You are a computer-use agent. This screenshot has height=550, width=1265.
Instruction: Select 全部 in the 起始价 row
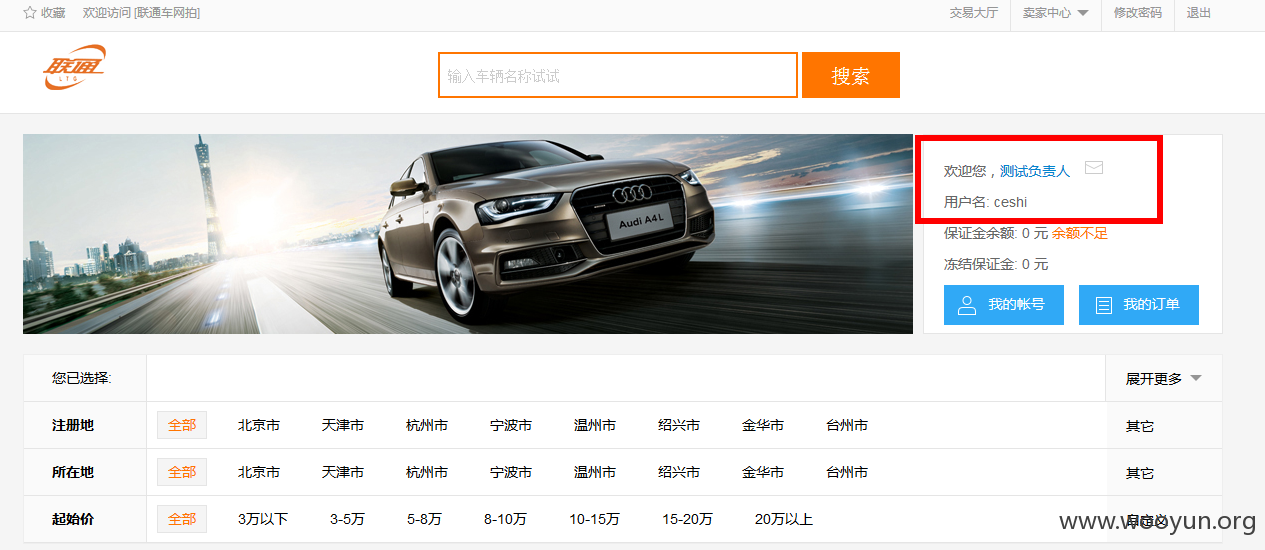(182, 519)
